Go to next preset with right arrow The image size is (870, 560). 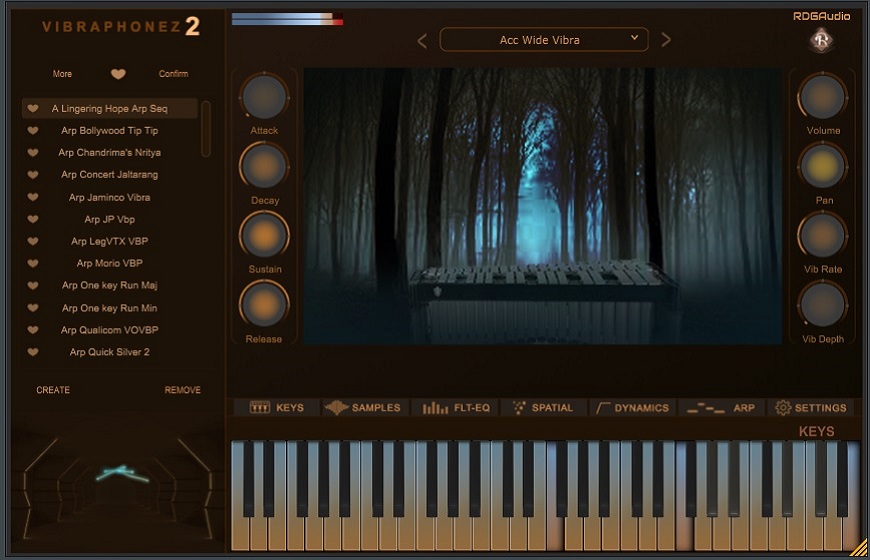coord(666,40)
